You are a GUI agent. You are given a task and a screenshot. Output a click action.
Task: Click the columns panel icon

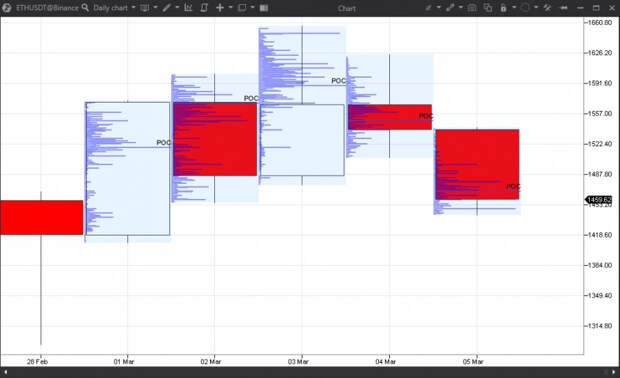[264, 8]
